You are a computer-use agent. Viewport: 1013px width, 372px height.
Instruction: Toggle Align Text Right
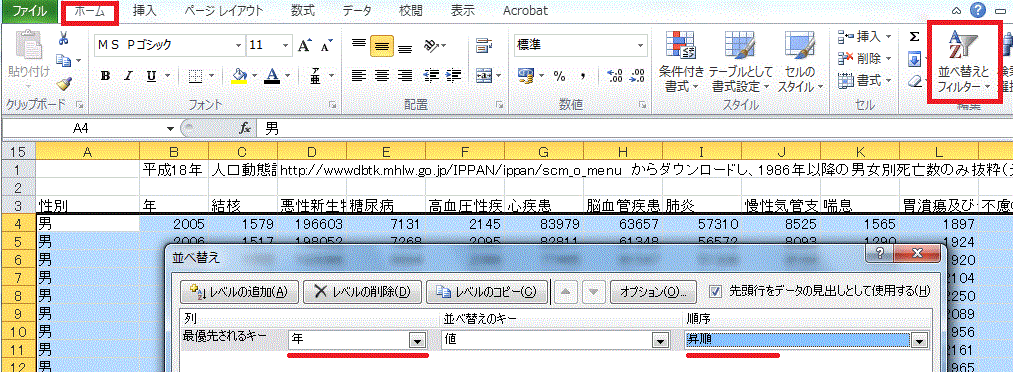click(405, 76)
